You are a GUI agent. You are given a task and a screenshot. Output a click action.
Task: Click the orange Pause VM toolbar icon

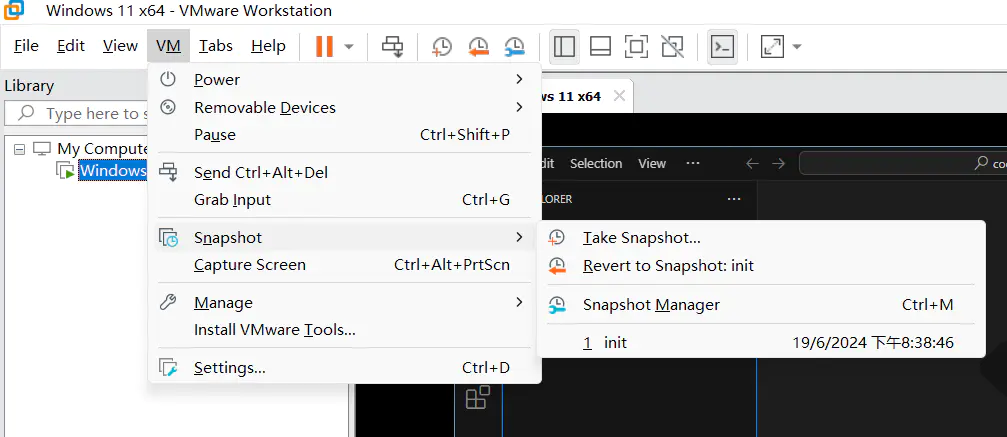click(x=324, y=46)
